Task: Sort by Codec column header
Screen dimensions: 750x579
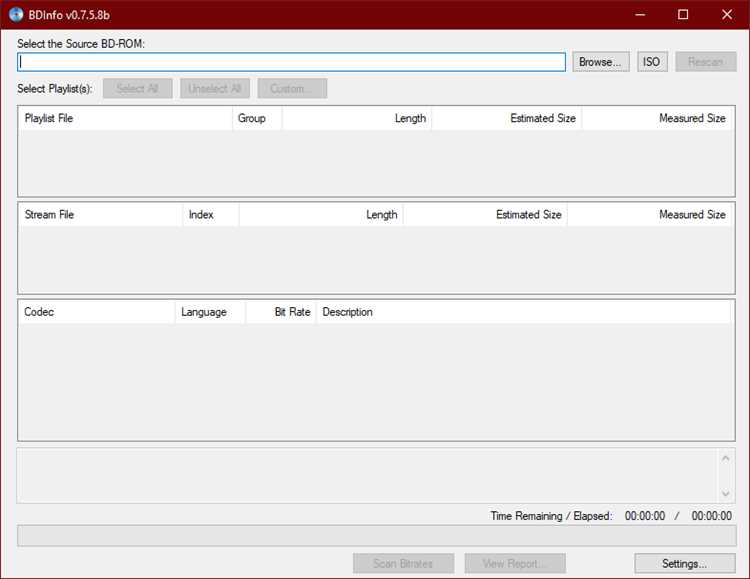Action: tap(97, 312)
